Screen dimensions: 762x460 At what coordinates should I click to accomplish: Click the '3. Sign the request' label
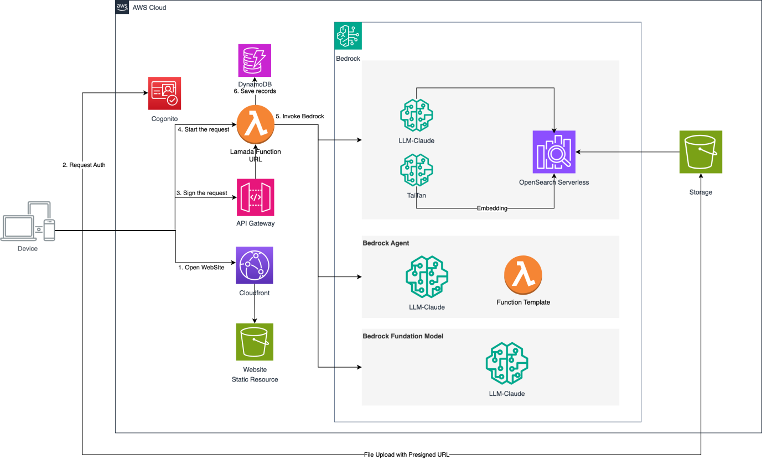tap(202, 193)
